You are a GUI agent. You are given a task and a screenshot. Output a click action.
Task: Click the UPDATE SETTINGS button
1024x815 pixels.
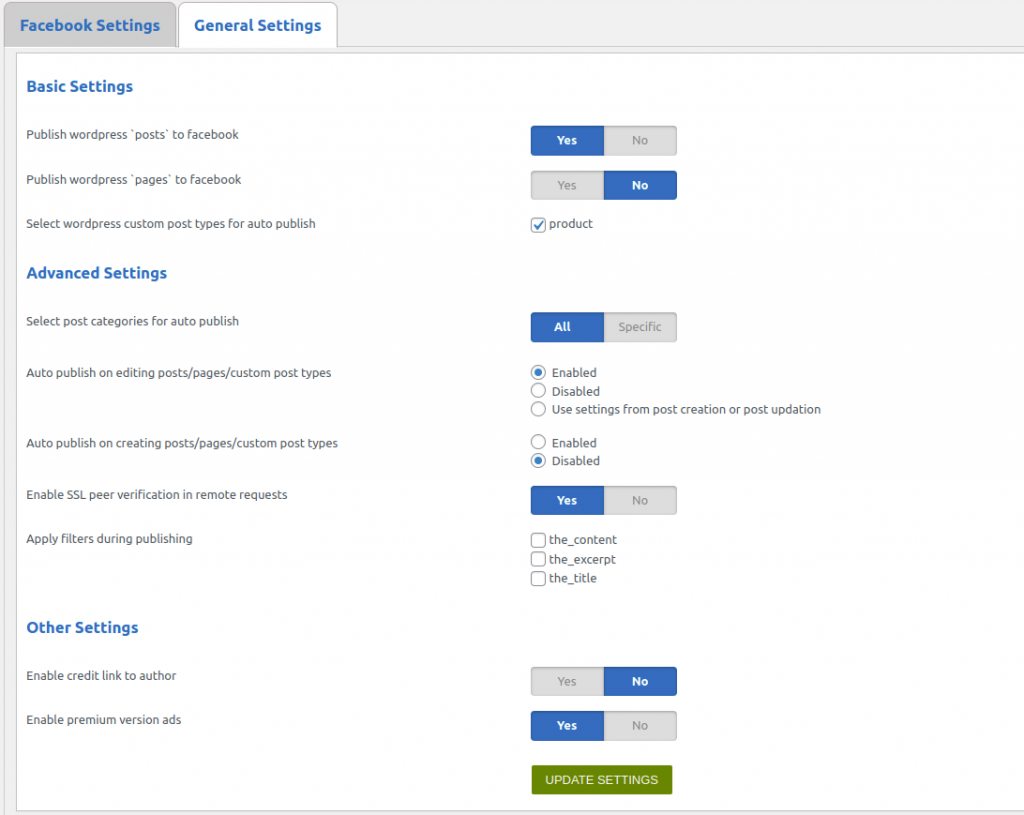pos(601,780)
